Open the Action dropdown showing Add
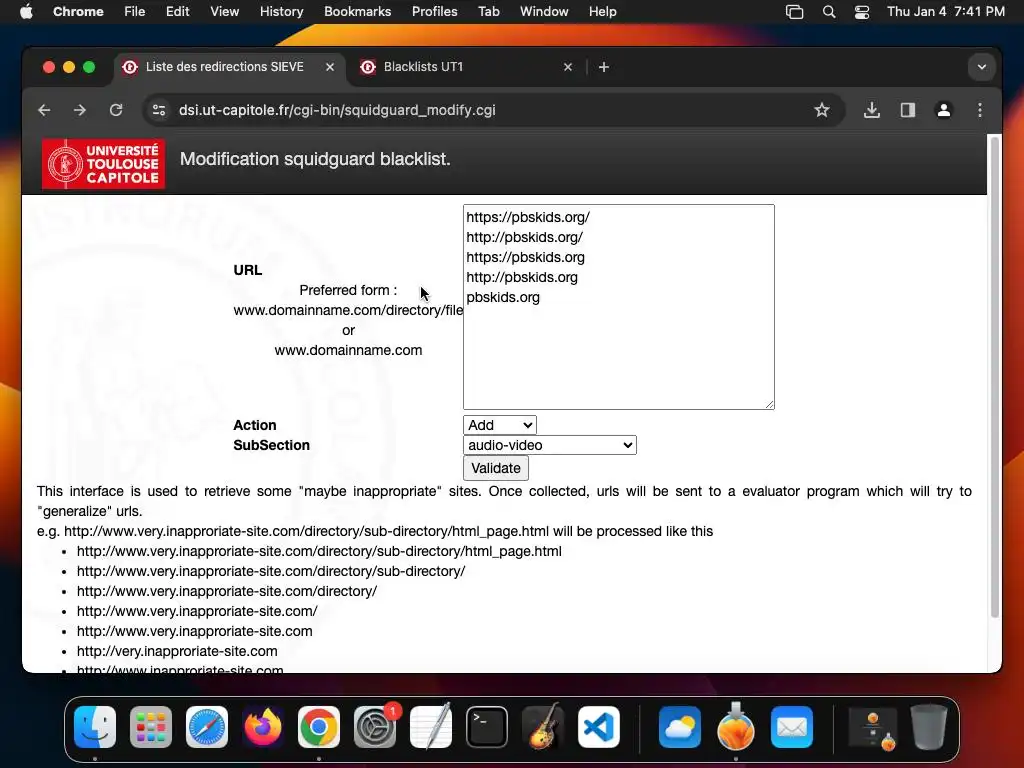 500,425
